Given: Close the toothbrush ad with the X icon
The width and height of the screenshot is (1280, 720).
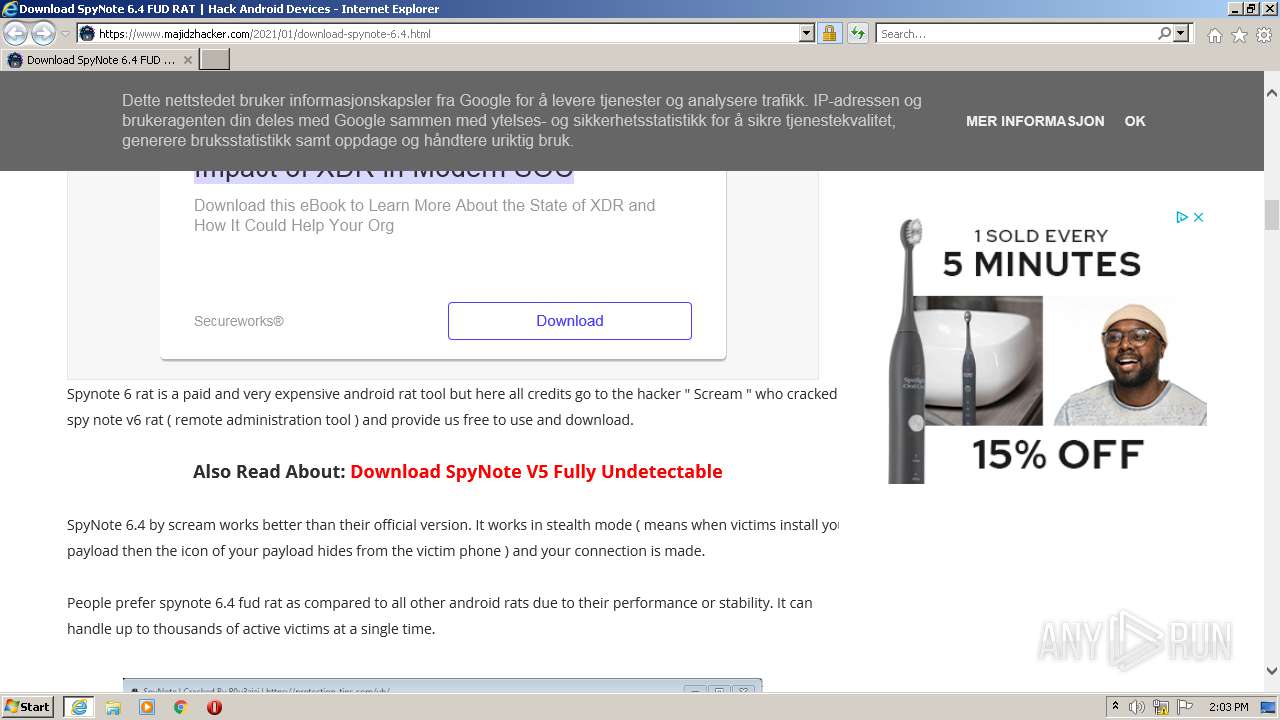Looking at the screenshot, I should click(1198, 217).
